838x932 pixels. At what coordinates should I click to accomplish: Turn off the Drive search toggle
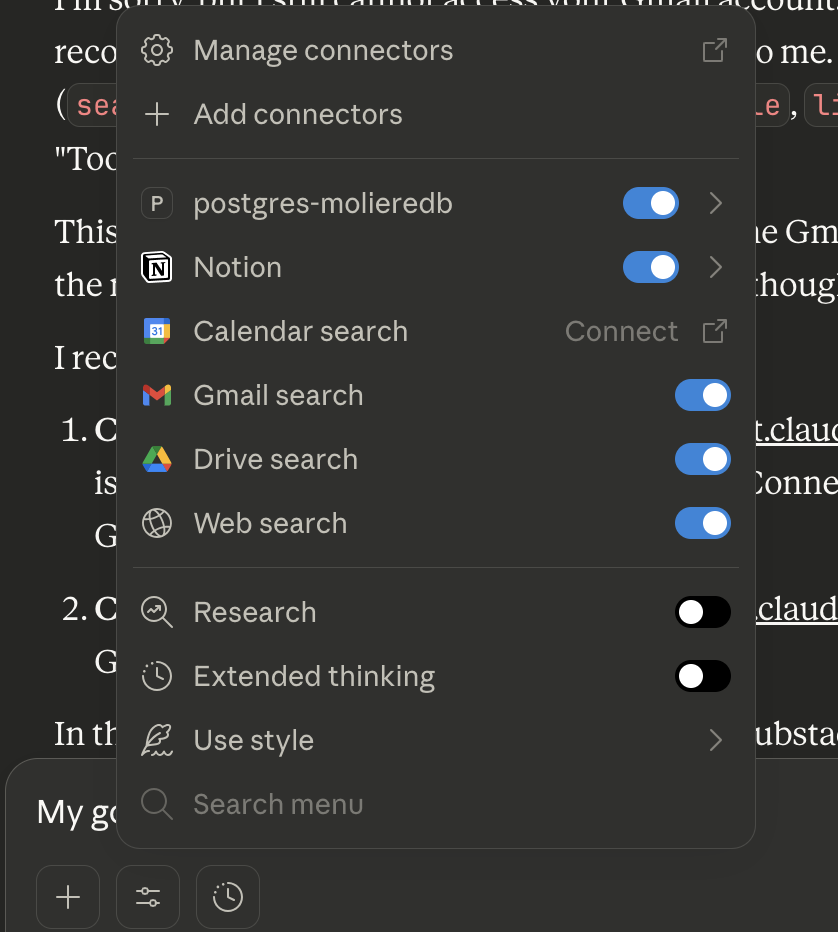click(702, 460)
